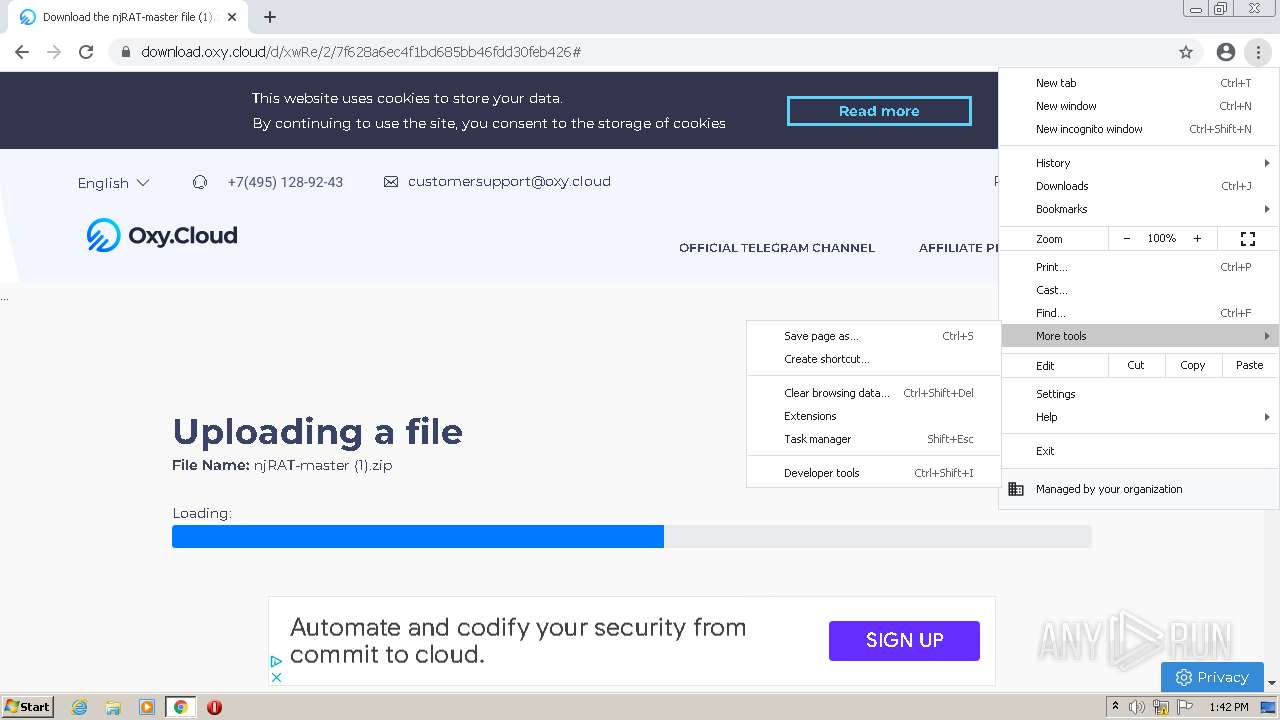
Task: Open Developer tools from submenu
Action: coord(874,473)
